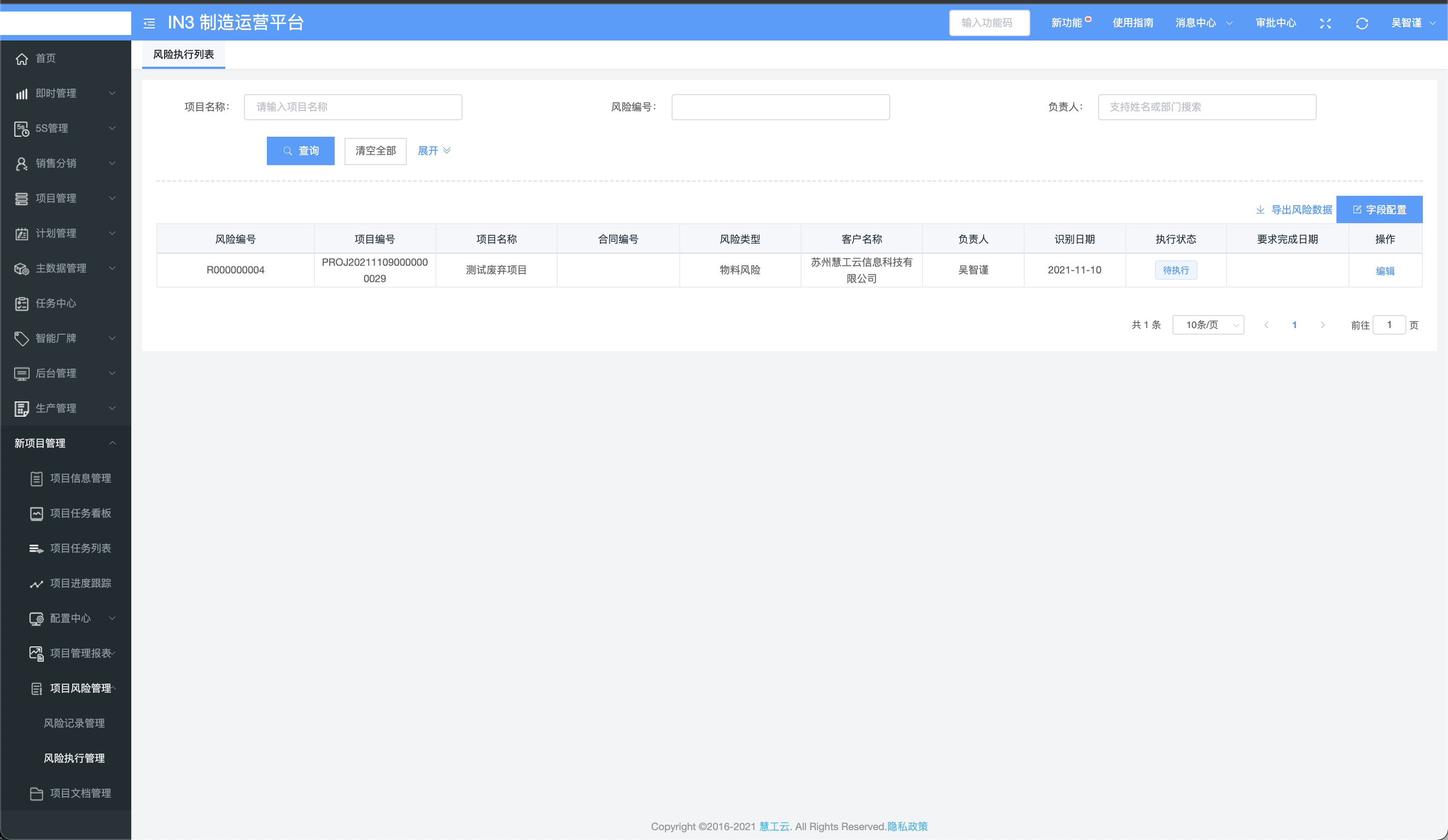Click 编辑 link for risk R000000004

(1385, 271)
